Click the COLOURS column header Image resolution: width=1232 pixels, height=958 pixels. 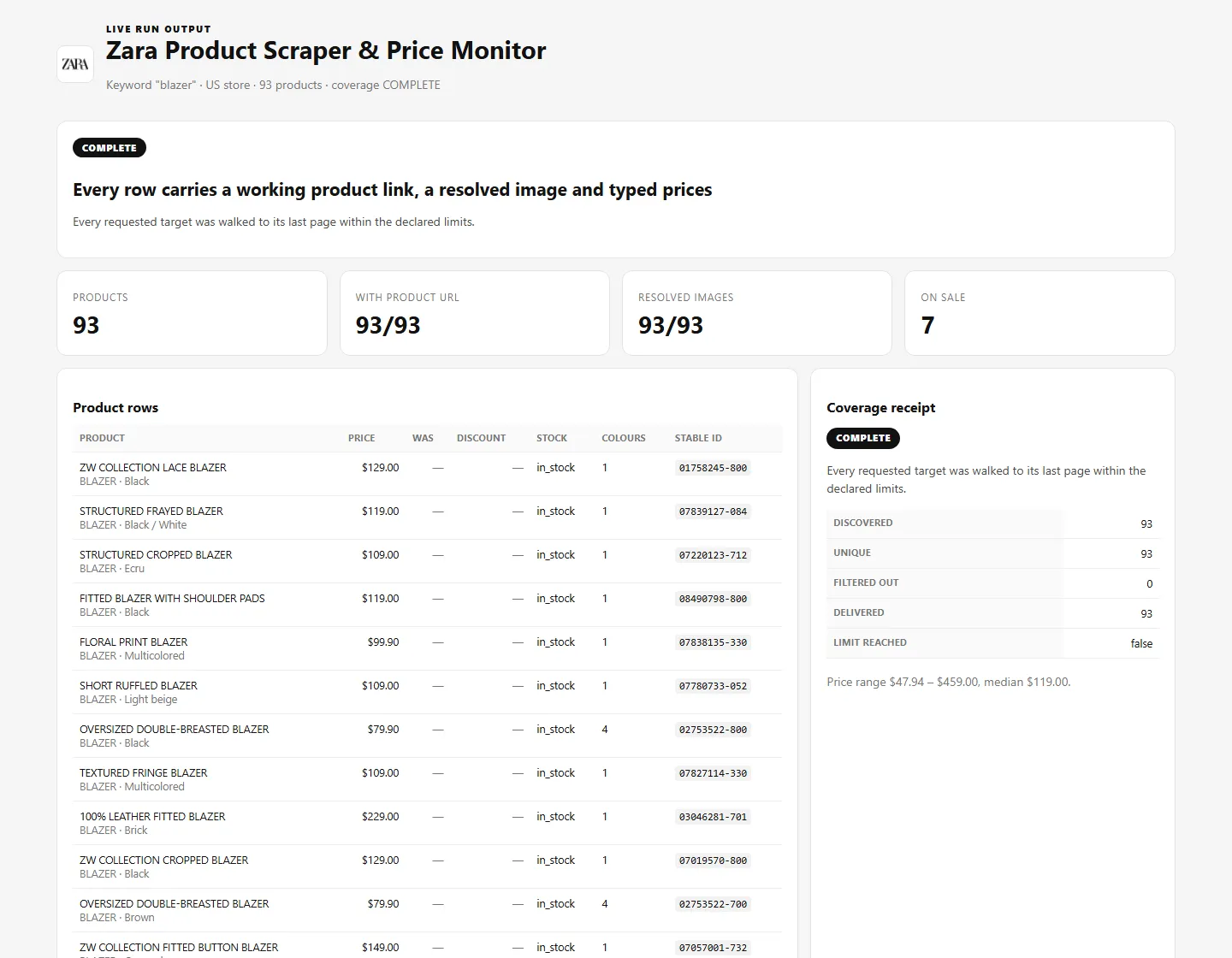click(x=624, y=438)
